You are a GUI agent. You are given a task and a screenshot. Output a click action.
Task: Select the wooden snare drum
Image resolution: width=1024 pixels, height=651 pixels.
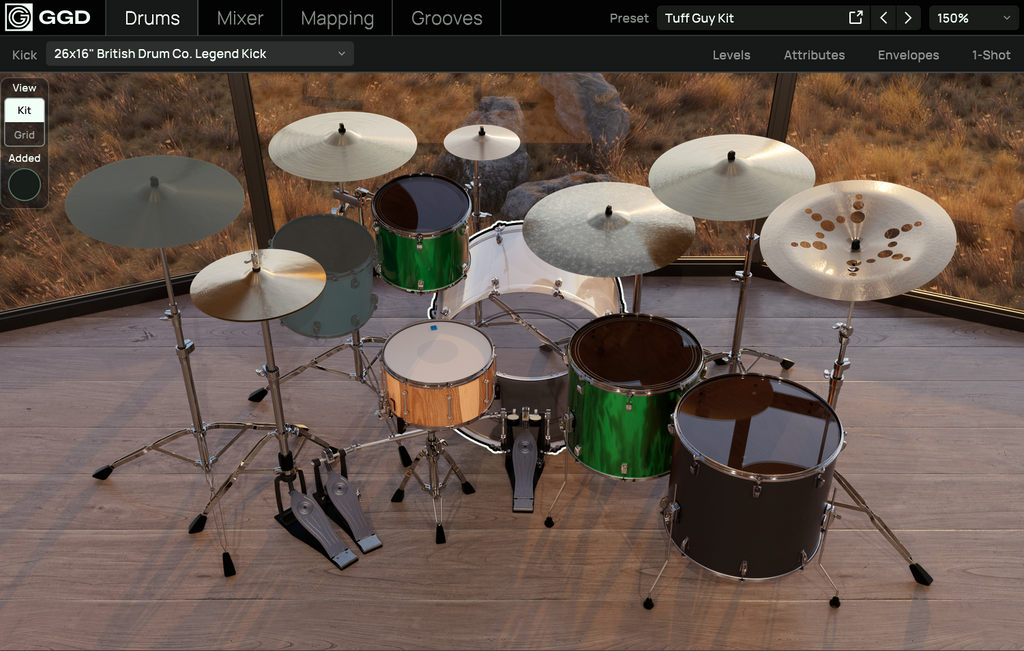[x=438, y=372]
